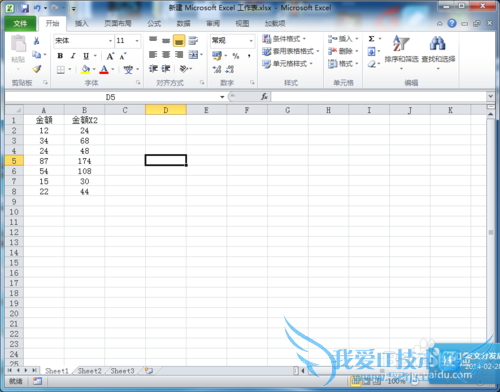Switch to 公式 ribbon tab
The height and width of the screenshot is (392, 500).
click(x=154, y=23)
